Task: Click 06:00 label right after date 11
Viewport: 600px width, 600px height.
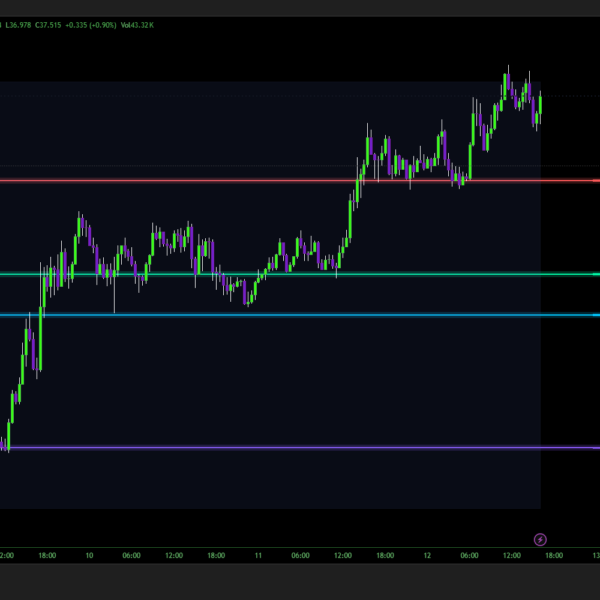Action: click(x=300, y=555)
